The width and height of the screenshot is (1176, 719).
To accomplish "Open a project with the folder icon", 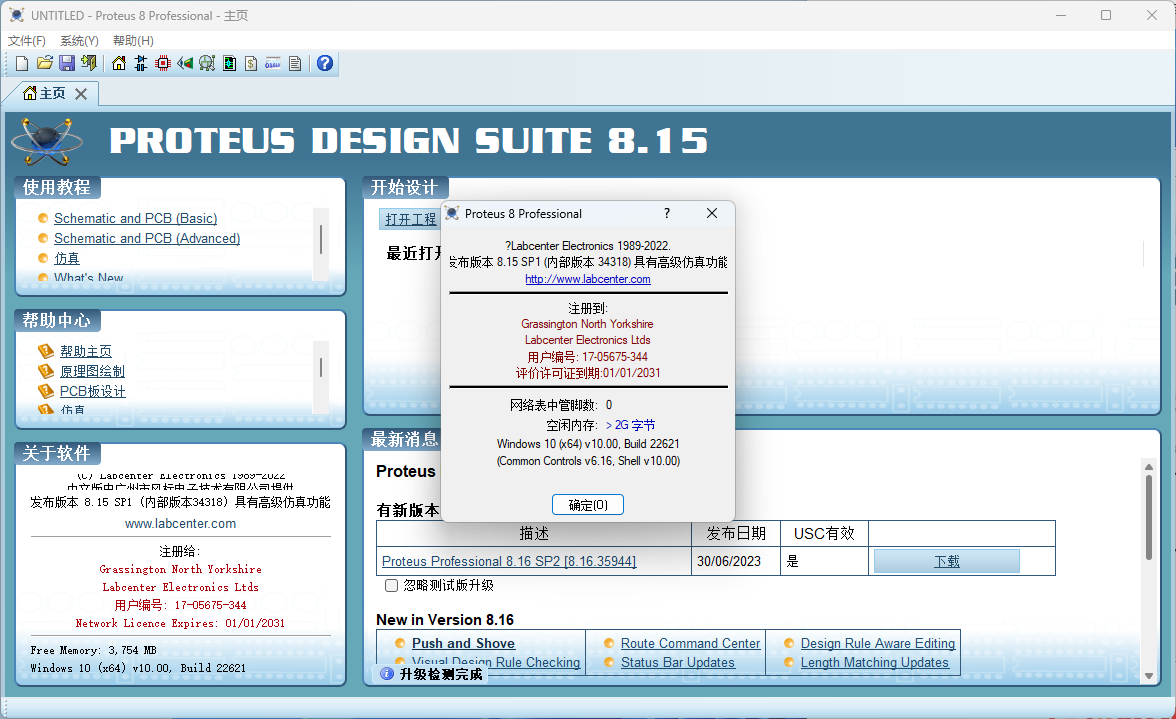I will 44,64.
